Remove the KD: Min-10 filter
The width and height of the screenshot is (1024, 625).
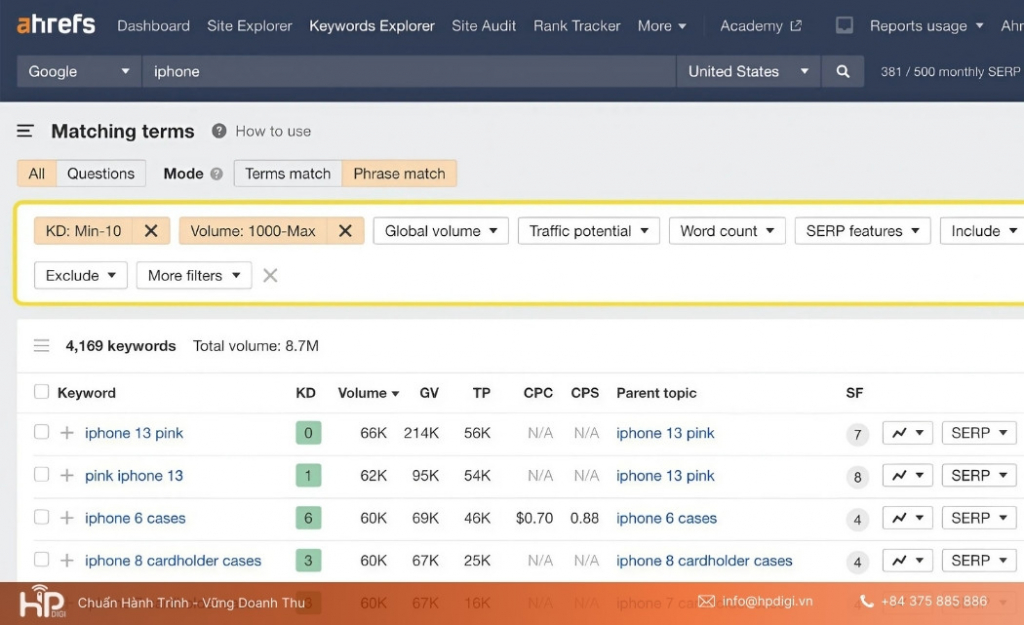(151, 231)
